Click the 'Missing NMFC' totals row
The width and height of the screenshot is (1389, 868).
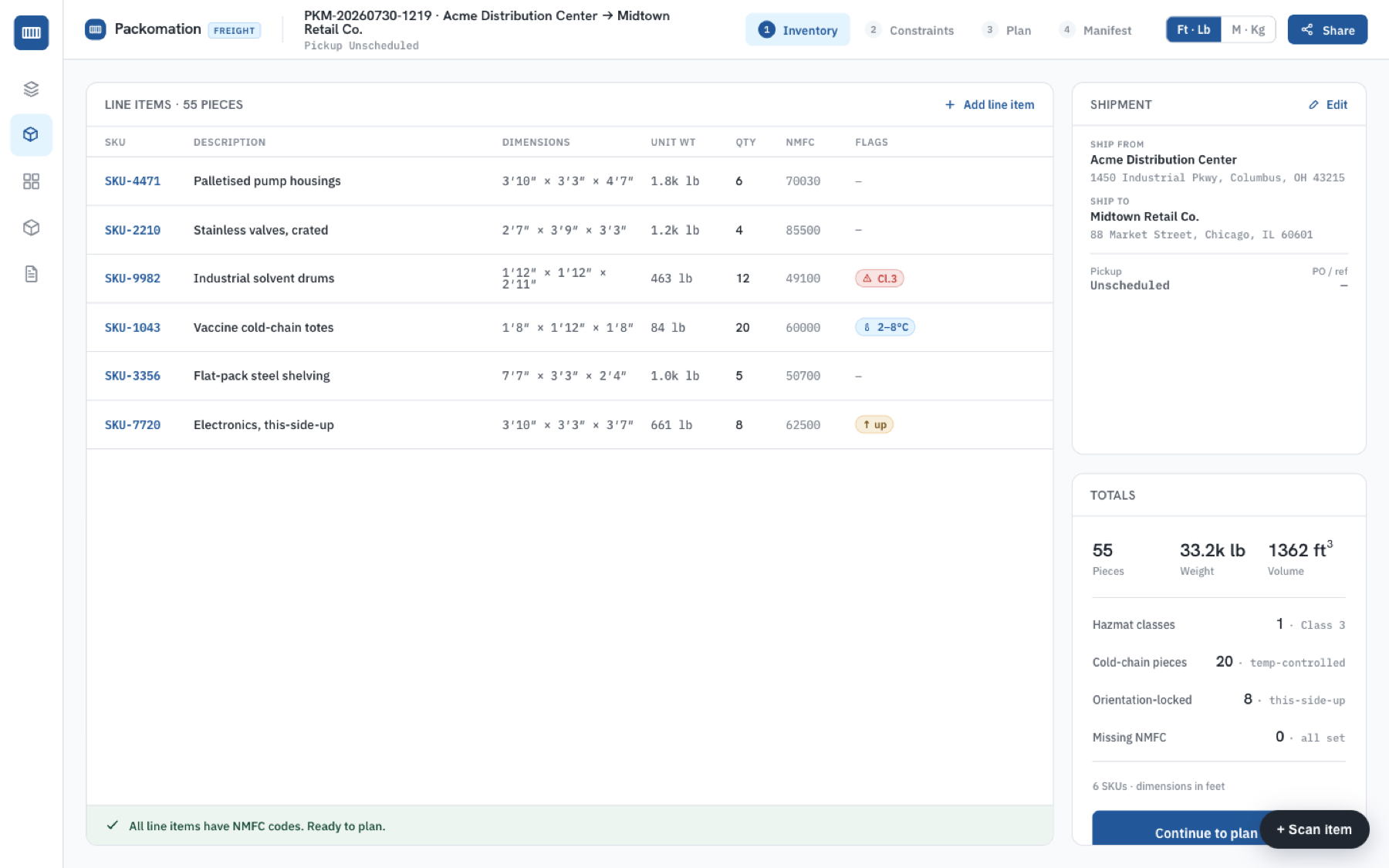[1219, 738]
